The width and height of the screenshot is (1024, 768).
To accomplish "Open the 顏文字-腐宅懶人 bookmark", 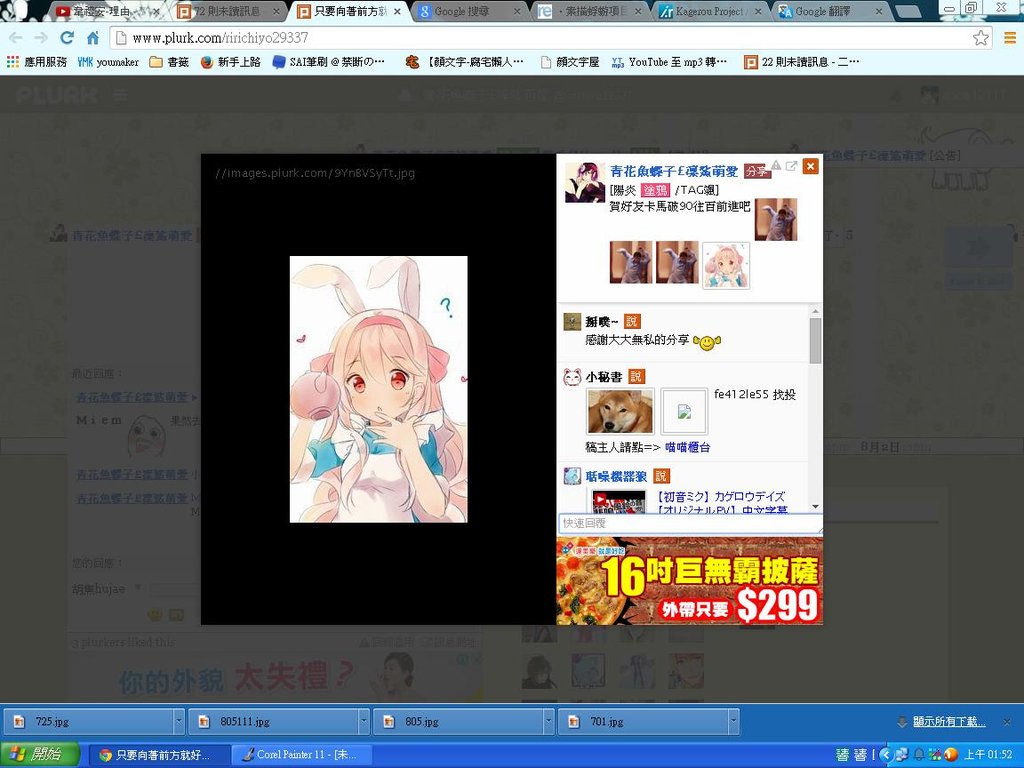I will 464,62.
